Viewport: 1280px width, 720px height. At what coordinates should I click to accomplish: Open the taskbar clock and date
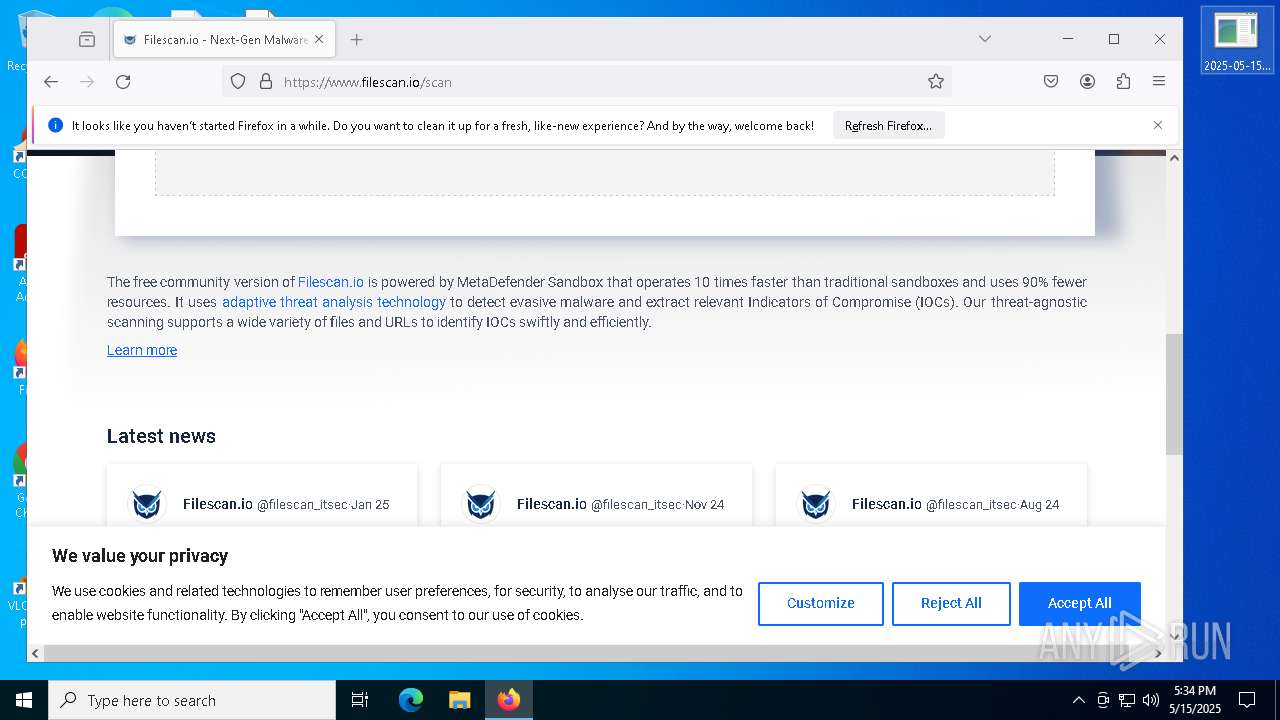click(x=1195, y=700)
